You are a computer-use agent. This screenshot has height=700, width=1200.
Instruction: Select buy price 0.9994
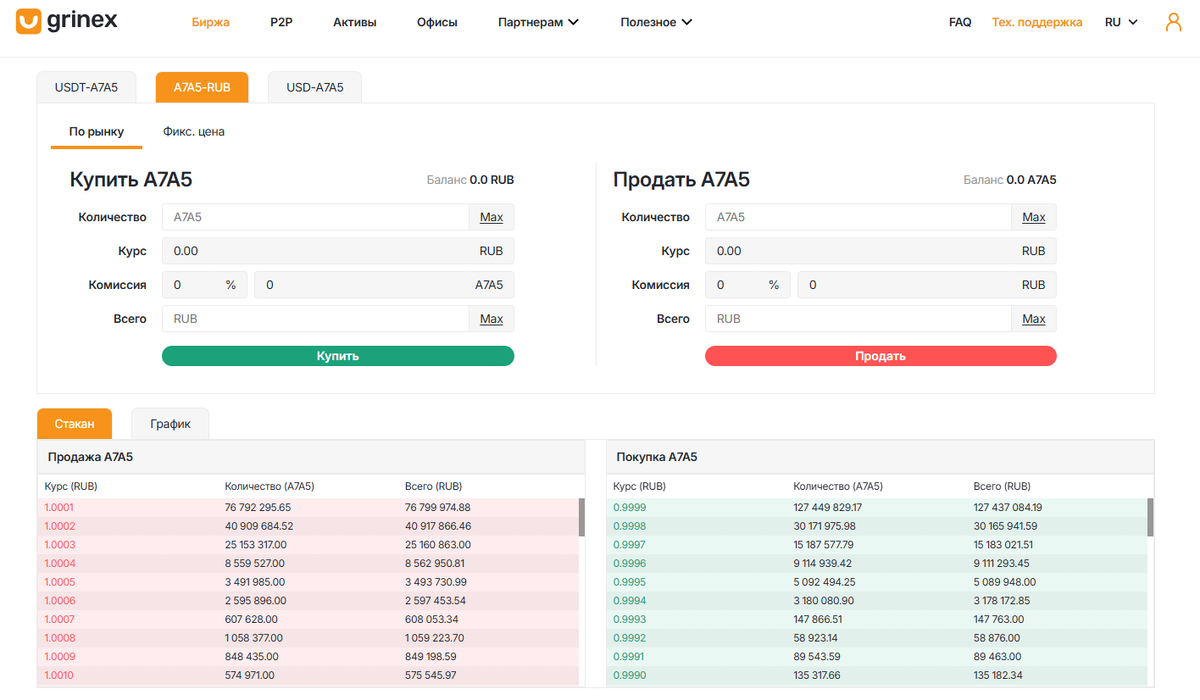point(629,601)
